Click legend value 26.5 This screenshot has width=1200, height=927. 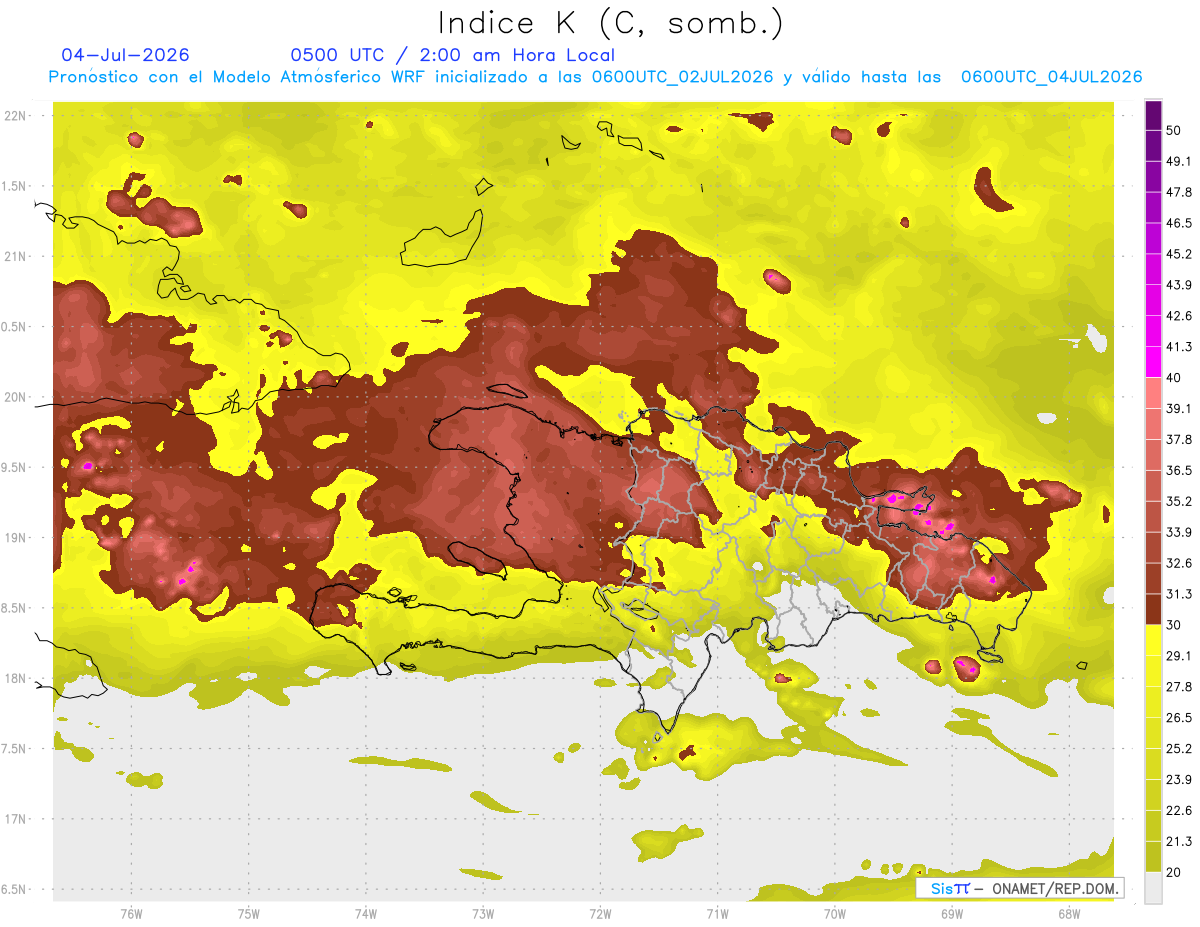point(1179,717)
